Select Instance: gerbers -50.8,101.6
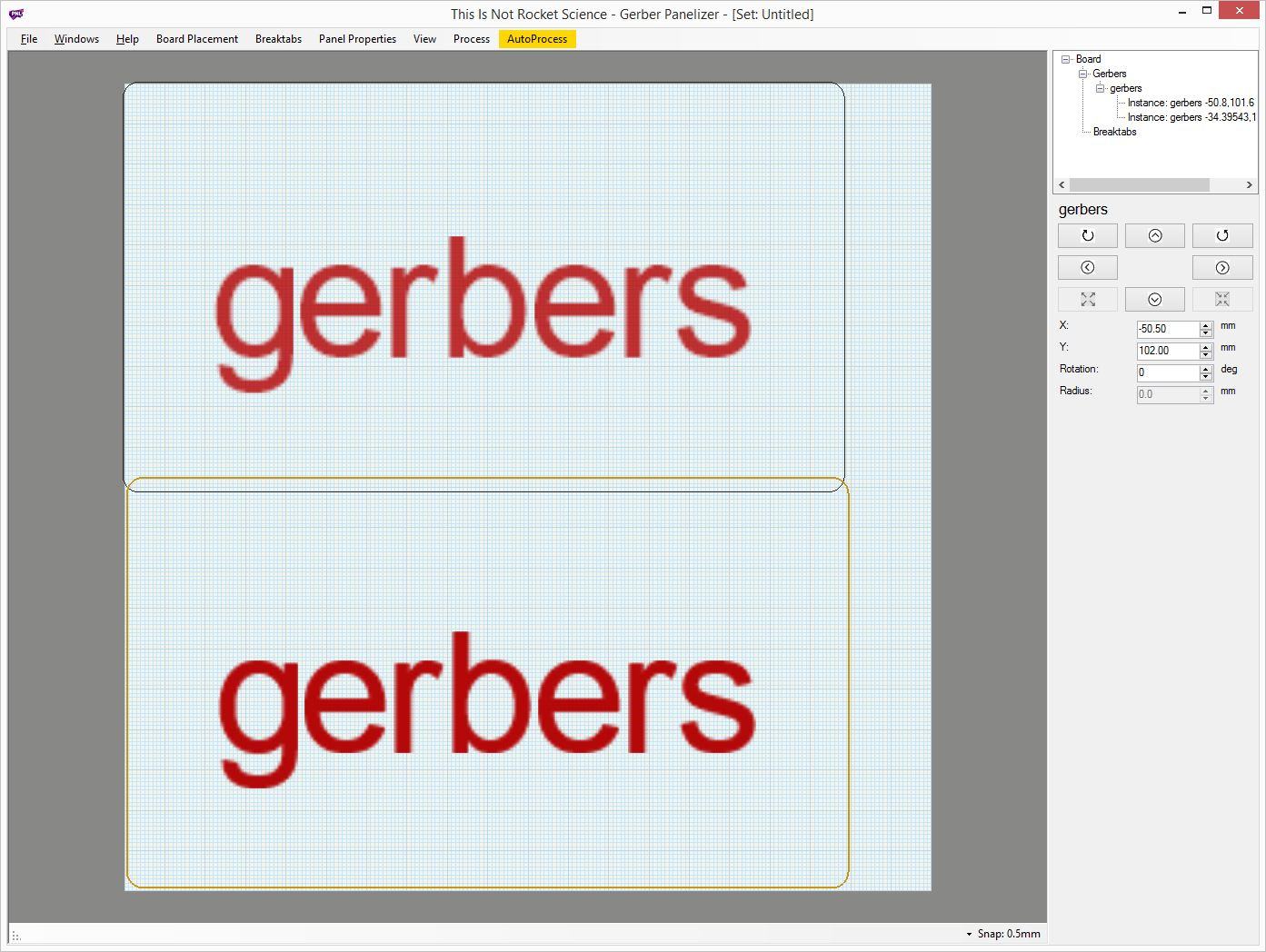1266x952 pixels. click(x=1191, y=103)
